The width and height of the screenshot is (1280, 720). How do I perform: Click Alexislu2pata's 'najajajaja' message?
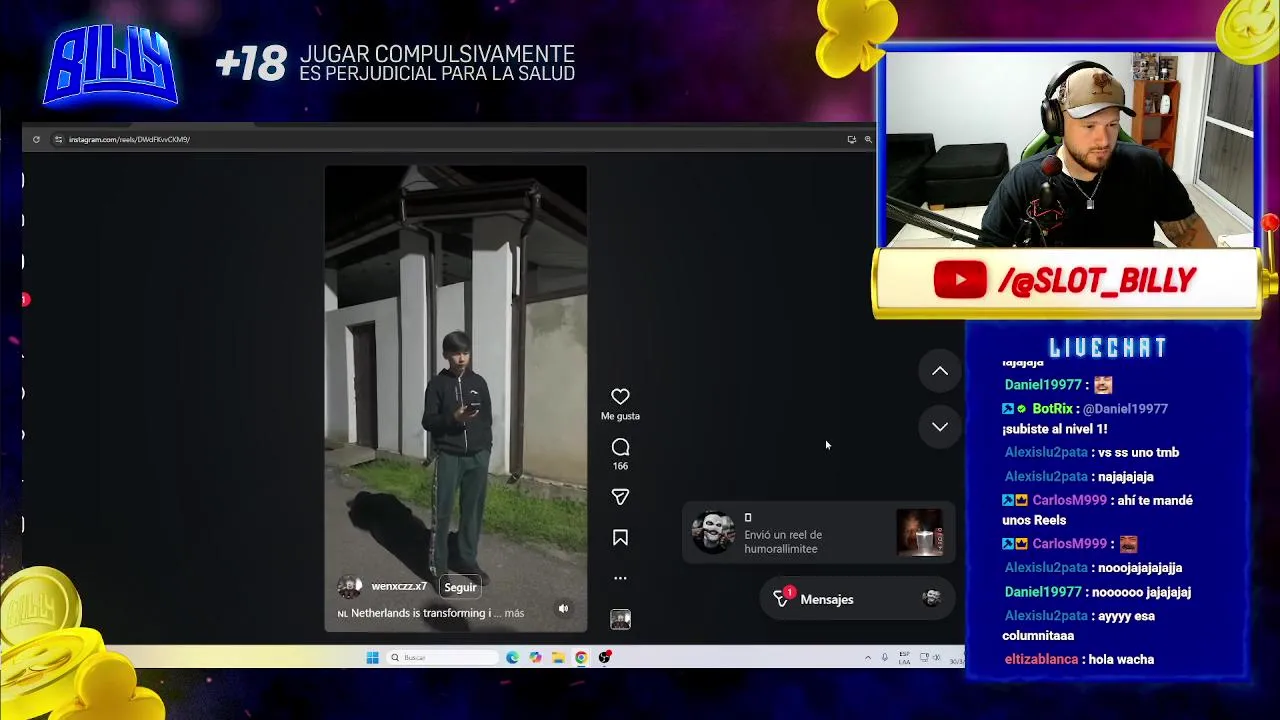click(x=1126, y=477)
